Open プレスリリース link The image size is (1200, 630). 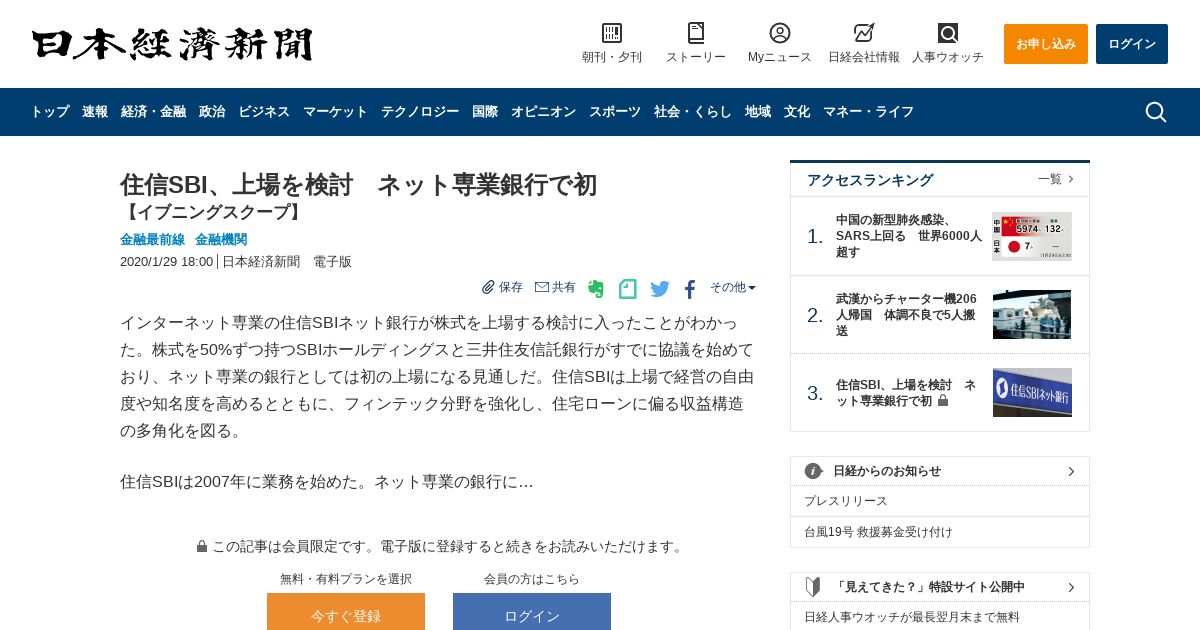(846, 501)
